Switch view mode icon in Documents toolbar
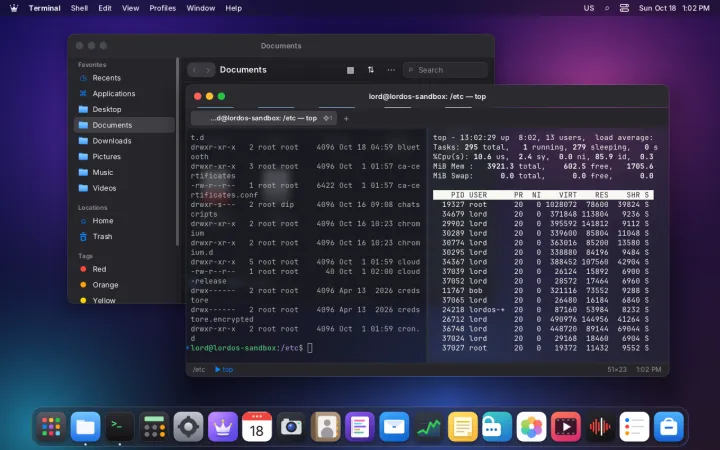The width and height of the screenshot is (720, 450). (350, 70)
